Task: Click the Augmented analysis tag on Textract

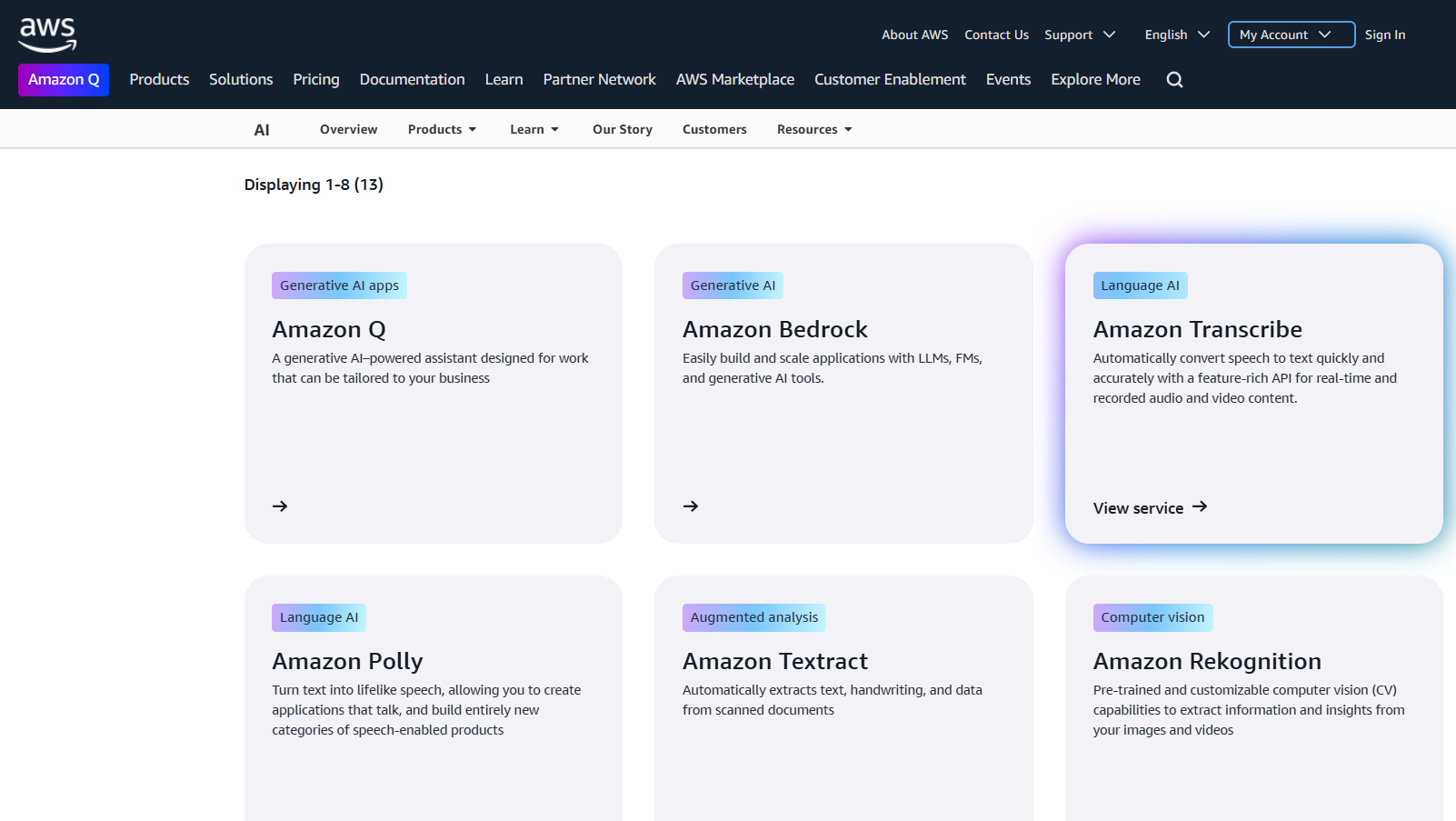Action: [754, 617]
